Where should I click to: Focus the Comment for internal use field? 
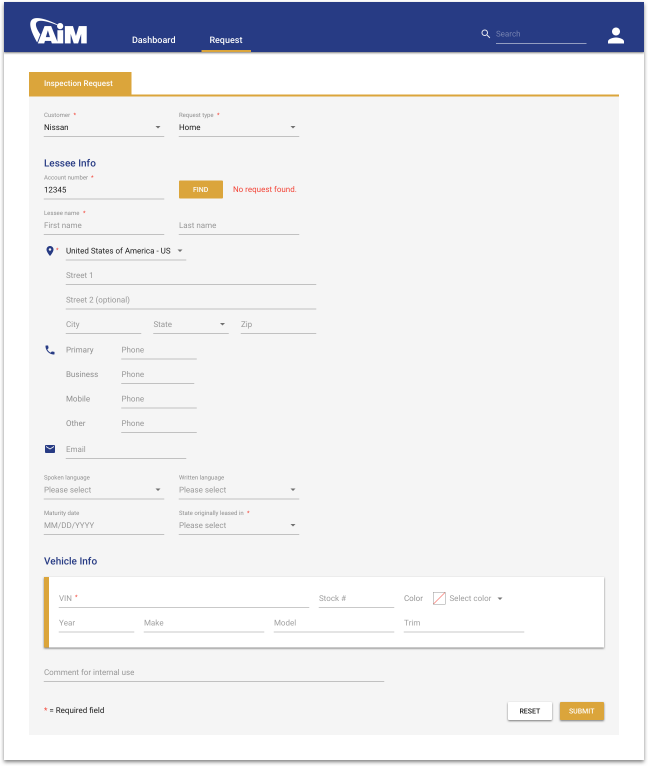(x=213, y=673)
